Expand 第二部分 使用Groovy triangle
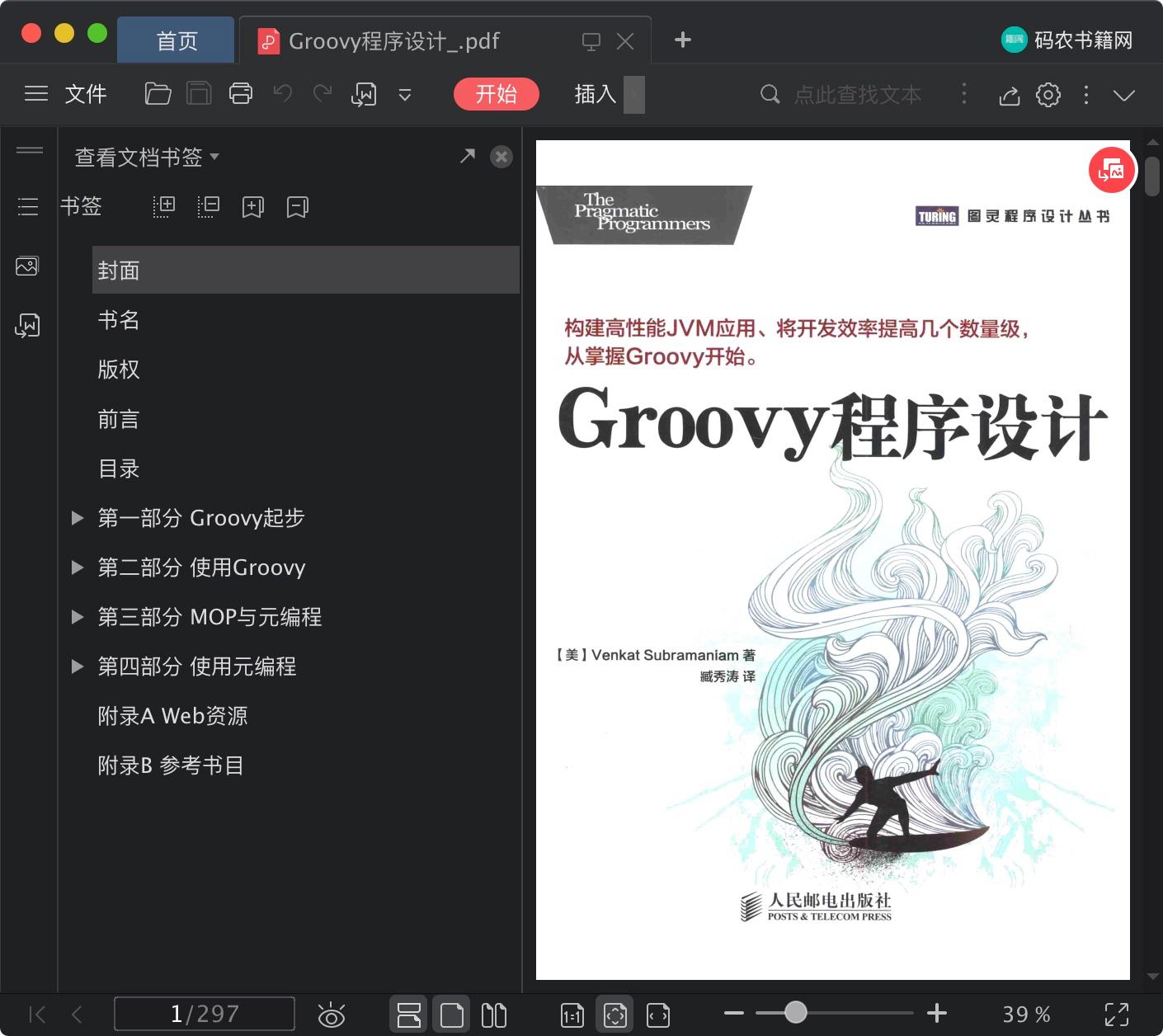The height and width of the screenshot is (1036, 1163). coord(78,567)
